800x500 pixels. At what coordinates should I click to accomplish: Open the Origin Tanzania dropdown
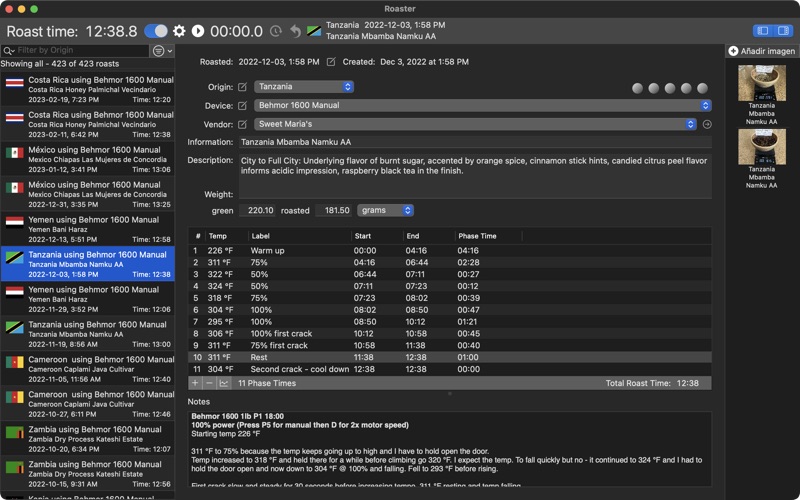tap(304, 87)
